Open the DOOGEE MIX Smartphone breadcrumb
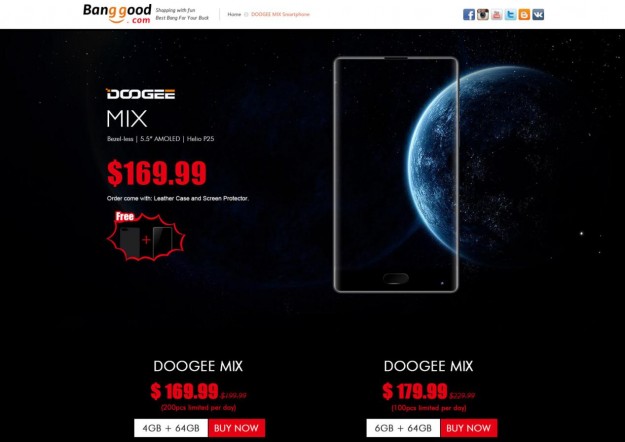Viewport: 625px width, 442px height. [280, 14]
